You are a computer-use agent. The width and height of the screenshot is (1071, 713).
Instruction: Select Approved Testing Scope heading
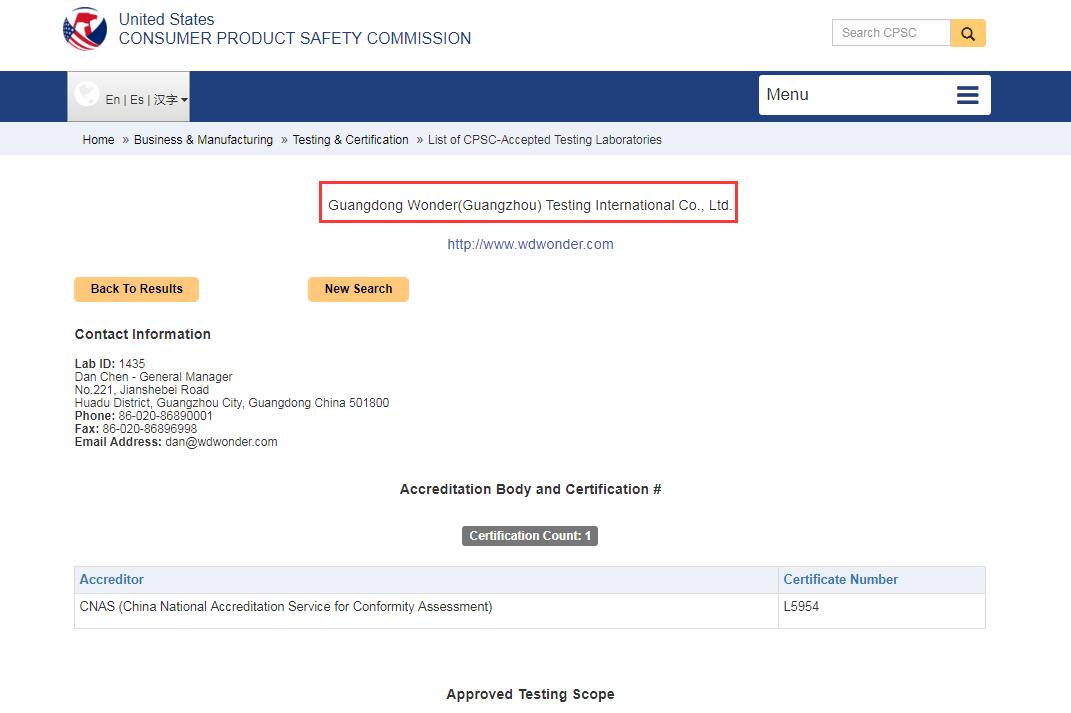point(530,694)
